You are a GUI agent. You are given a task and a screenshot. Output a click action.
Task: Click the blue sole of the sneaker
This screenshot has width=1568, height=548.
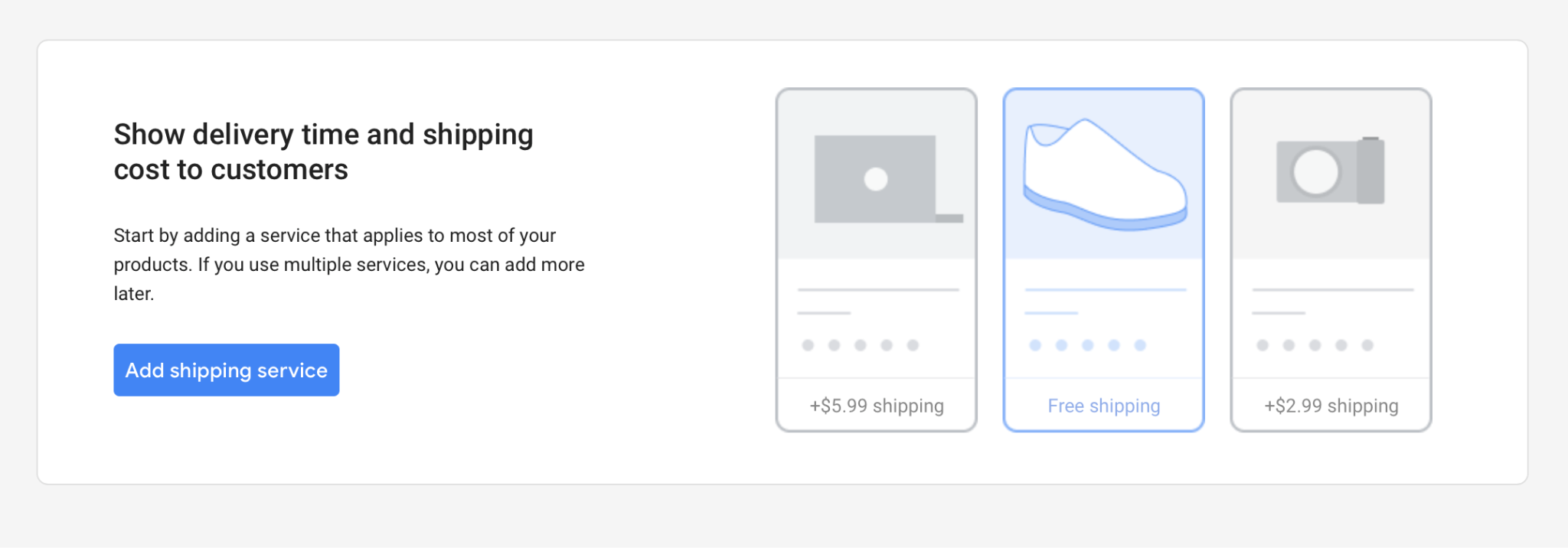[x=1105, y=212]
